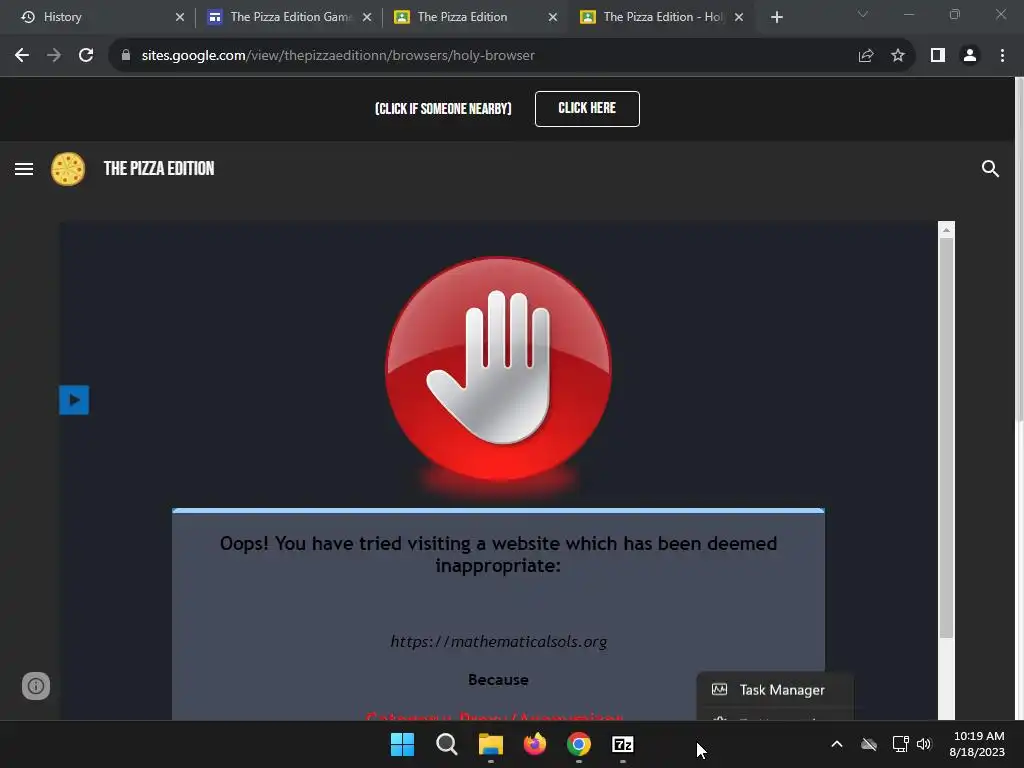Screen dimensions: 1024x768
Task: Open the browser side panel
Action: tap(938, 56)
